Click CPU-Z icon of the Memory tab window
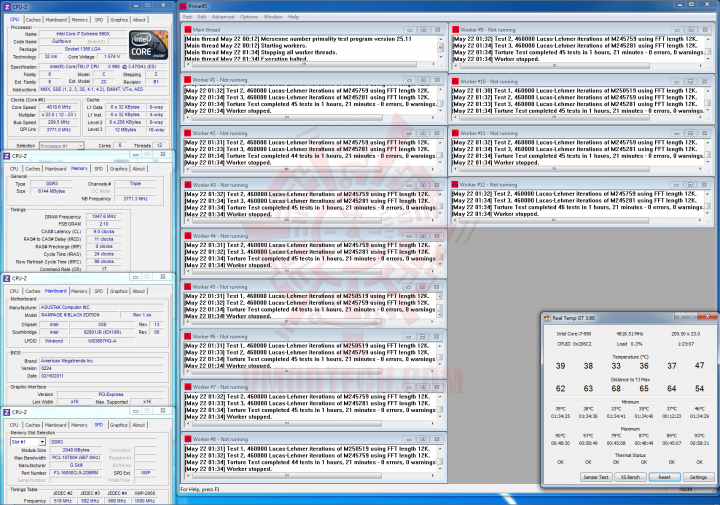Viewport: 720px width, 505px height. [7, 156]
